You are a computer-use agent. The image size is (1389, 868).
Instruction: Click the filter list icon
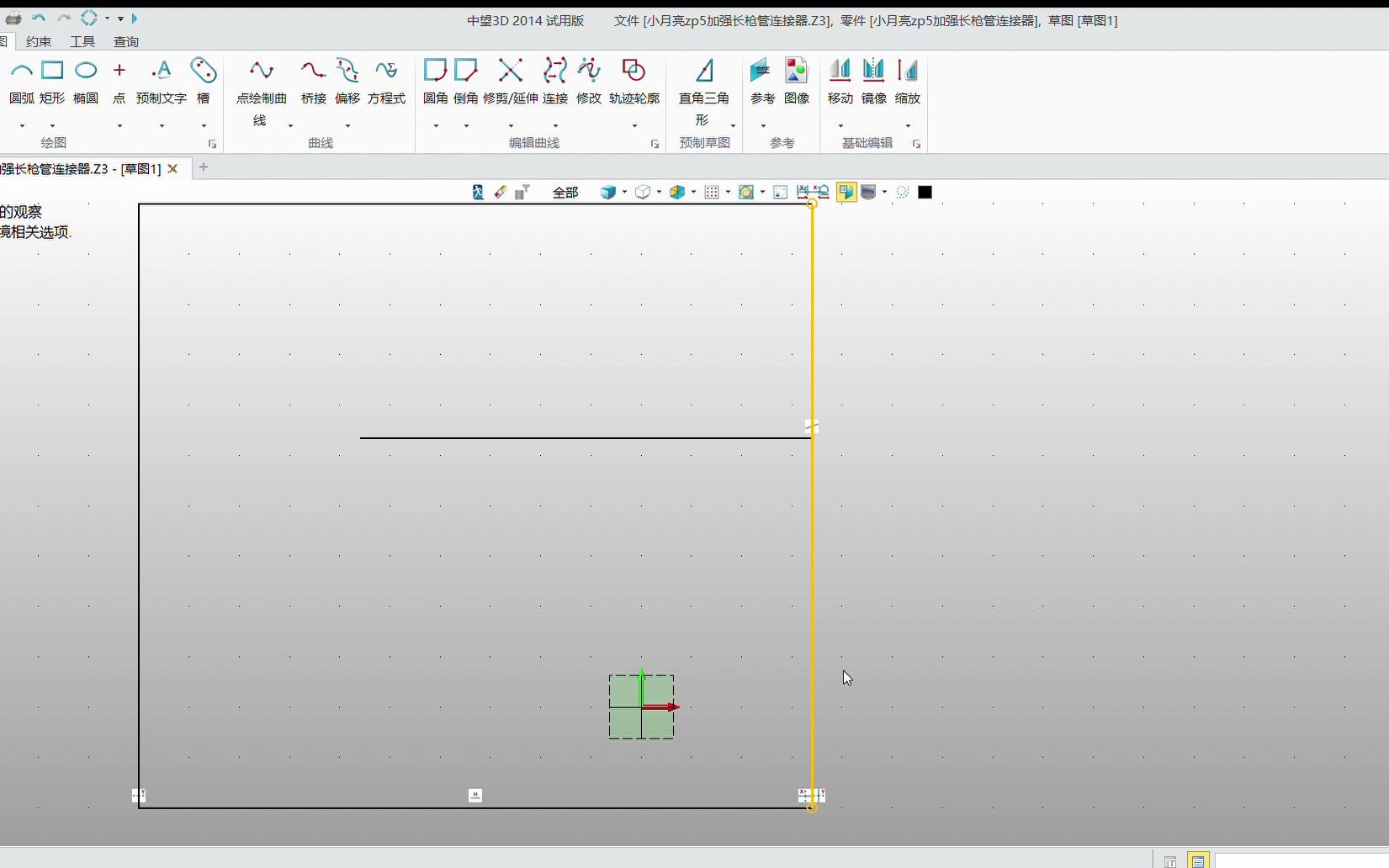pos(522,192)
